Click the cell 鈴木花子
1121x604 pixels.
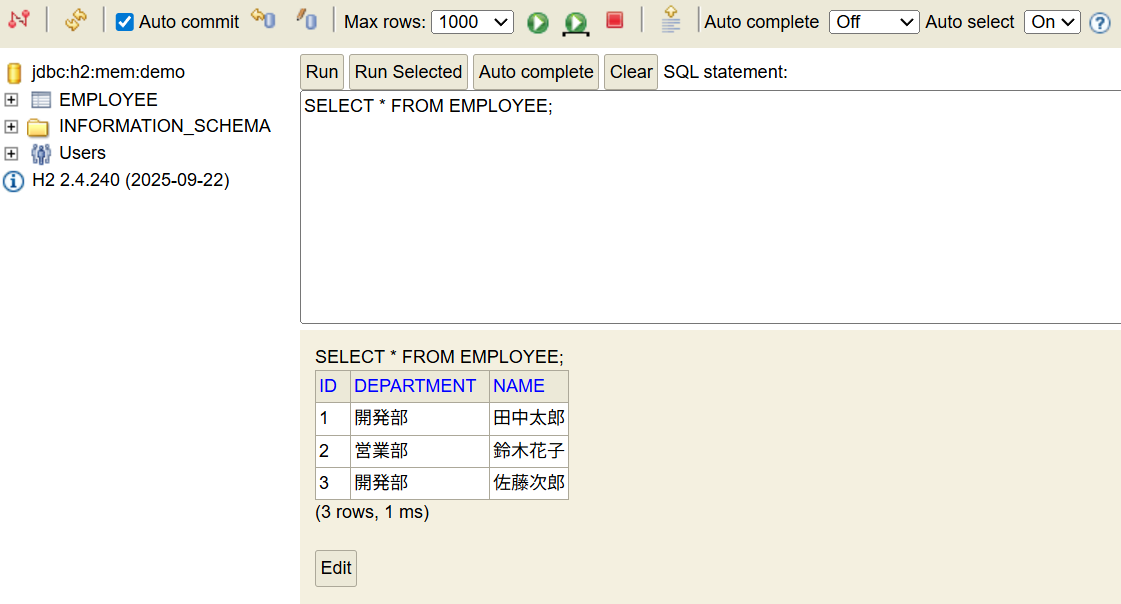(529, 451)
